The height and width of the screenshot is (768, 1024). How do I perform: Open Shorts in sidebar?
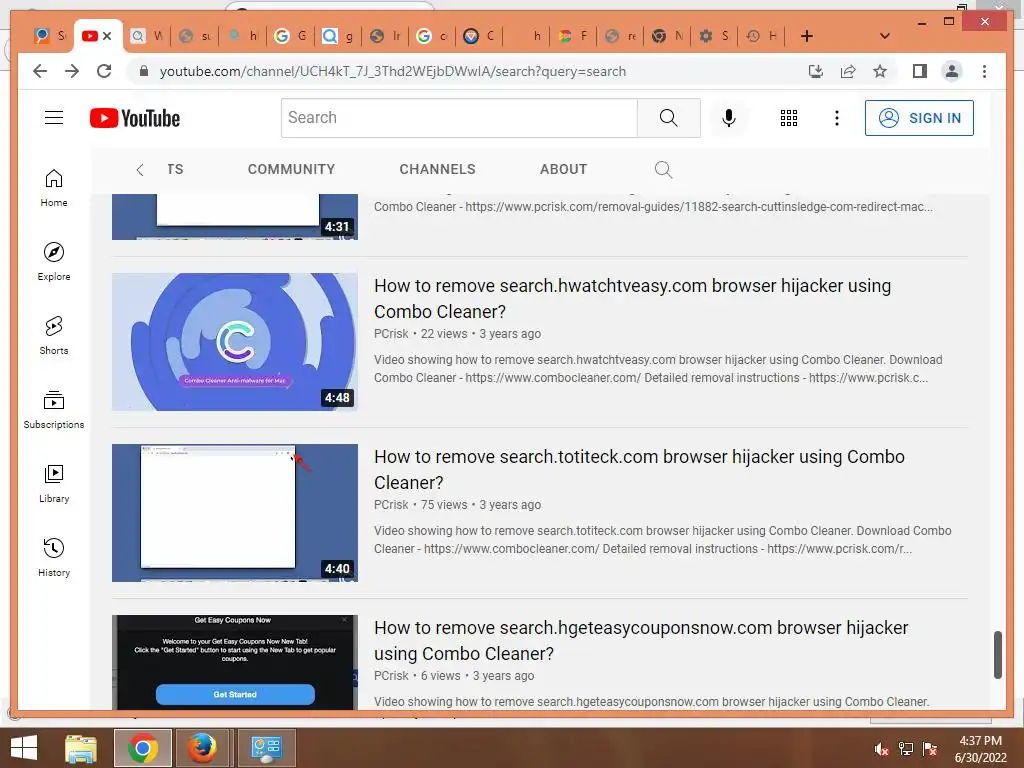[54, 336]
